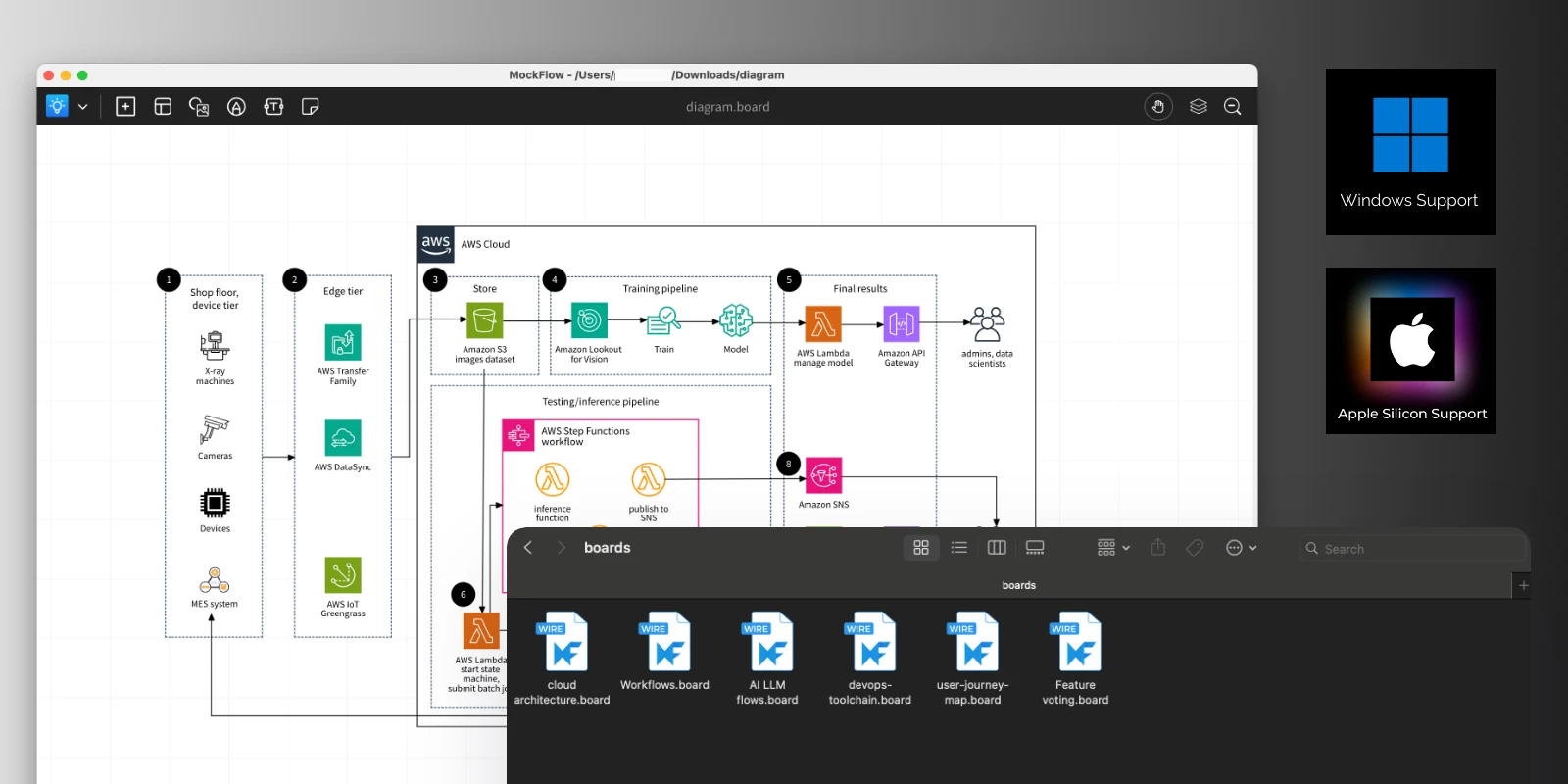Select the admins, data scientists users icon
Viewport: 1568px width, 784px height.
[x=987, y=324]
